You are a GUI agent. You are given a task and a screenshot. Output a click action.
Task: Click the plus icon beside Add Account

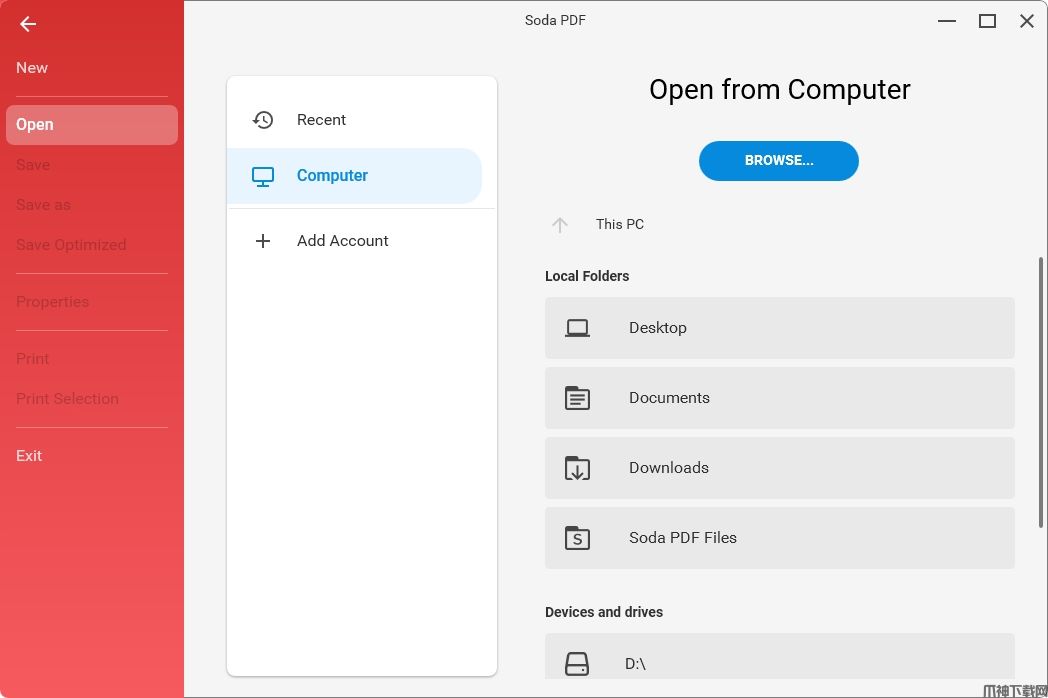263,241
